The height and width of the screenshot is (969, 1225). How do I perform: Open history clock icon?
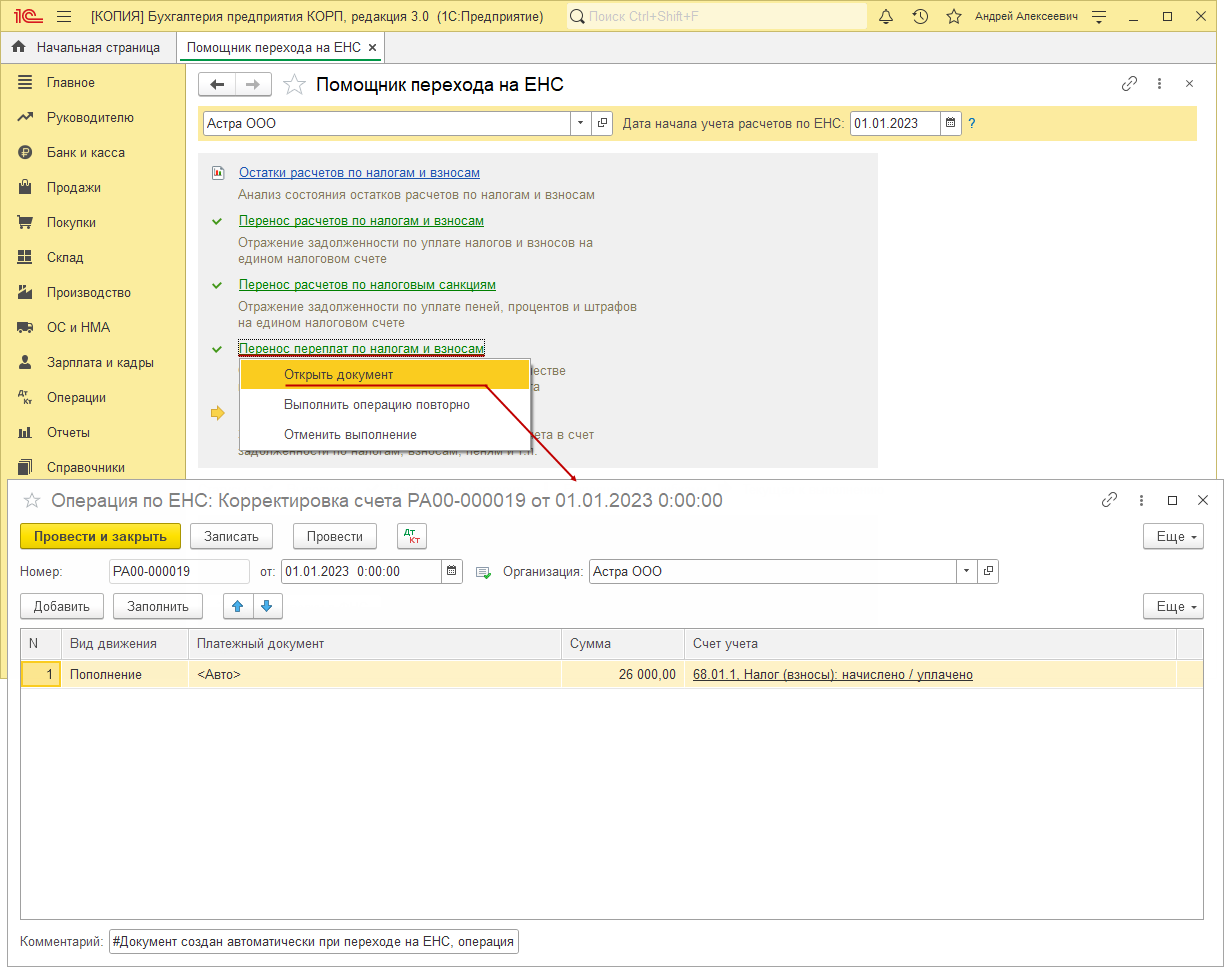[x=920, y=17]
